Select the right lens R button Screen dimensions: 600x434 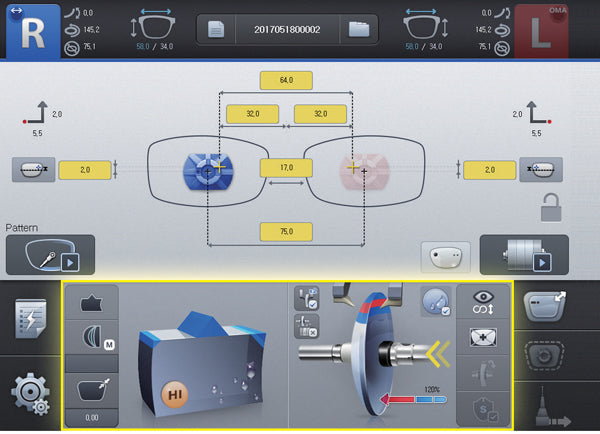tap(32, 30)
